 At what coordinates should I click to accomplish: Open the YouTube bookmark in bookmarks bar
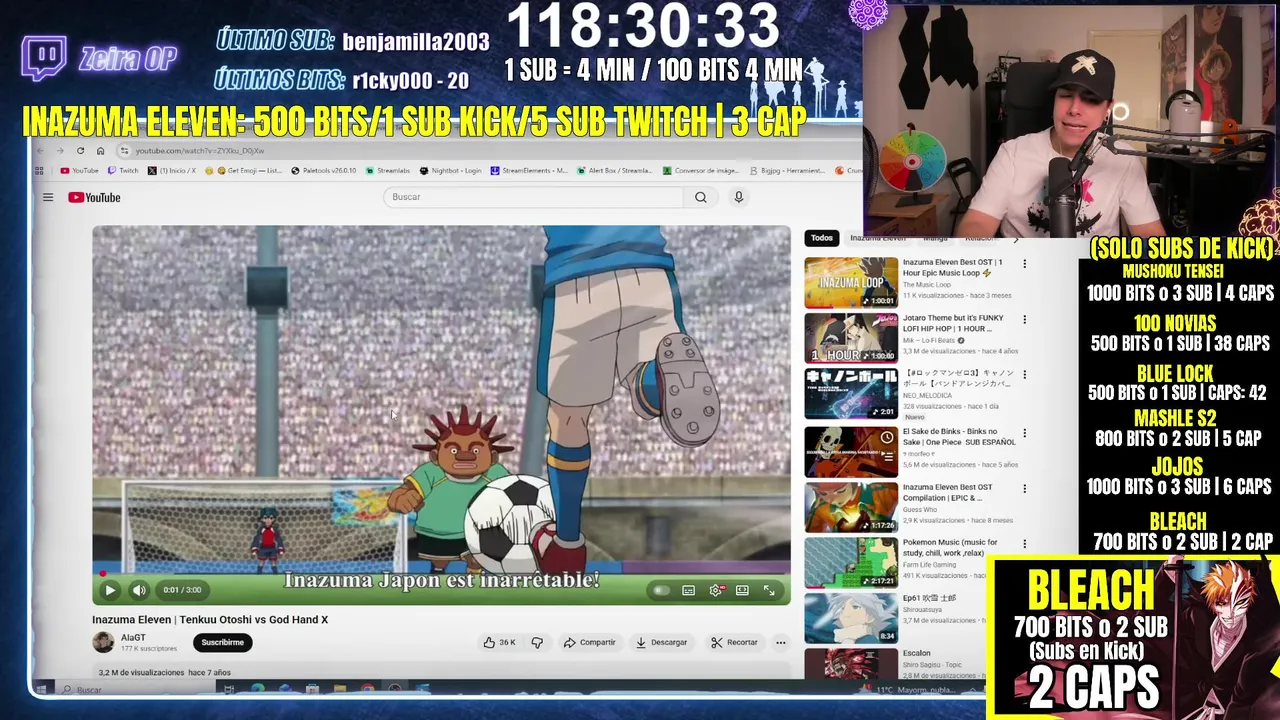[x=80, y=171]
